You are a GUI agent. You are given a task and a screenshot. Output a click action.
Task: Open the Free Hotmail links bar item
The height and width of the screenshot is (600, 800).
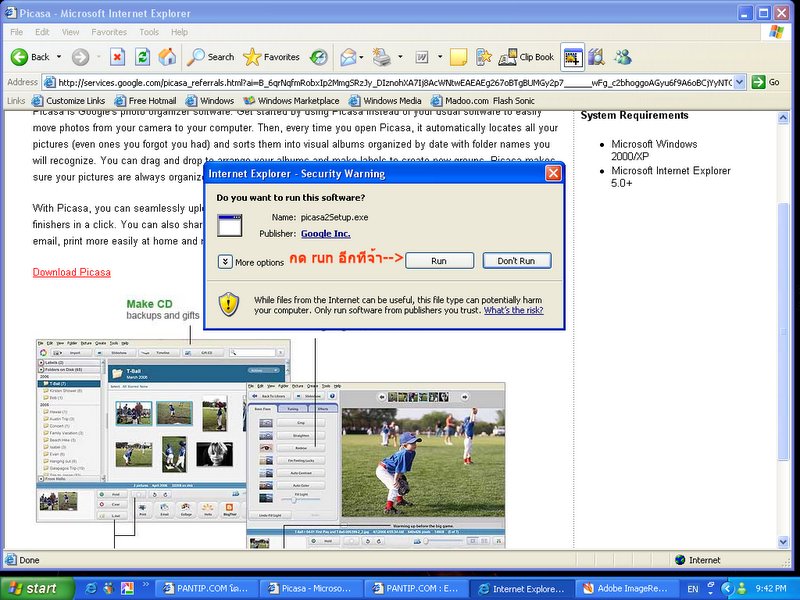145,101
